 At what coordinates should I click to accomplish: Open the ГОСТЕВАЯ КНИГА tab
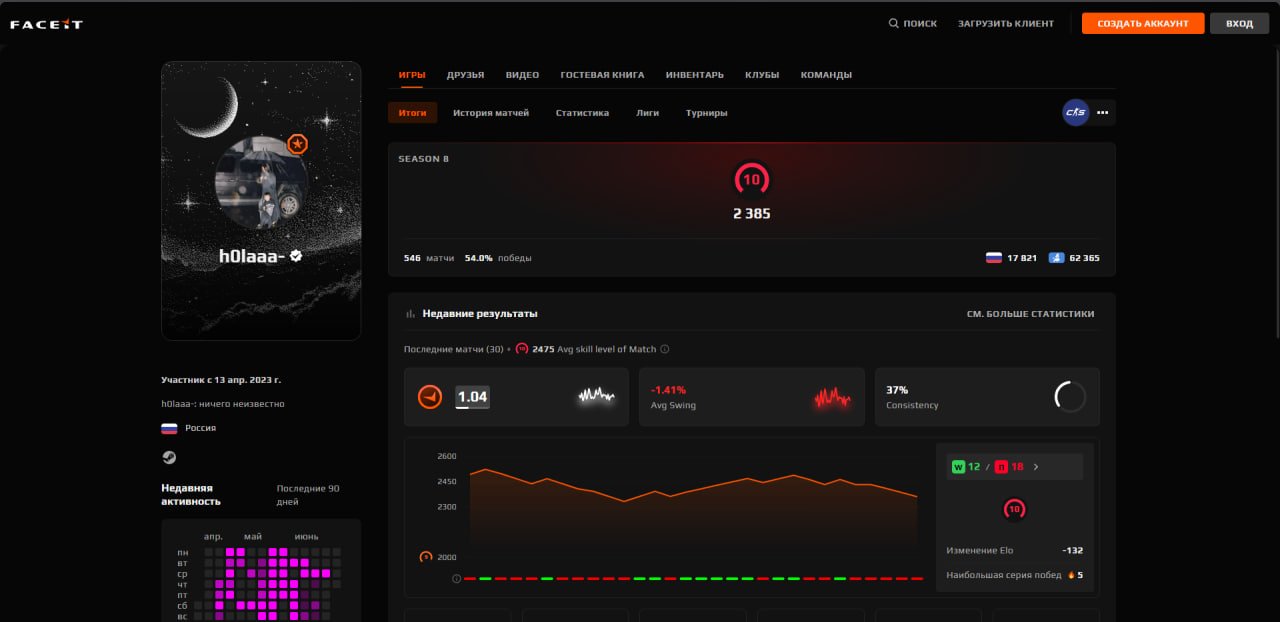point(602,75)
